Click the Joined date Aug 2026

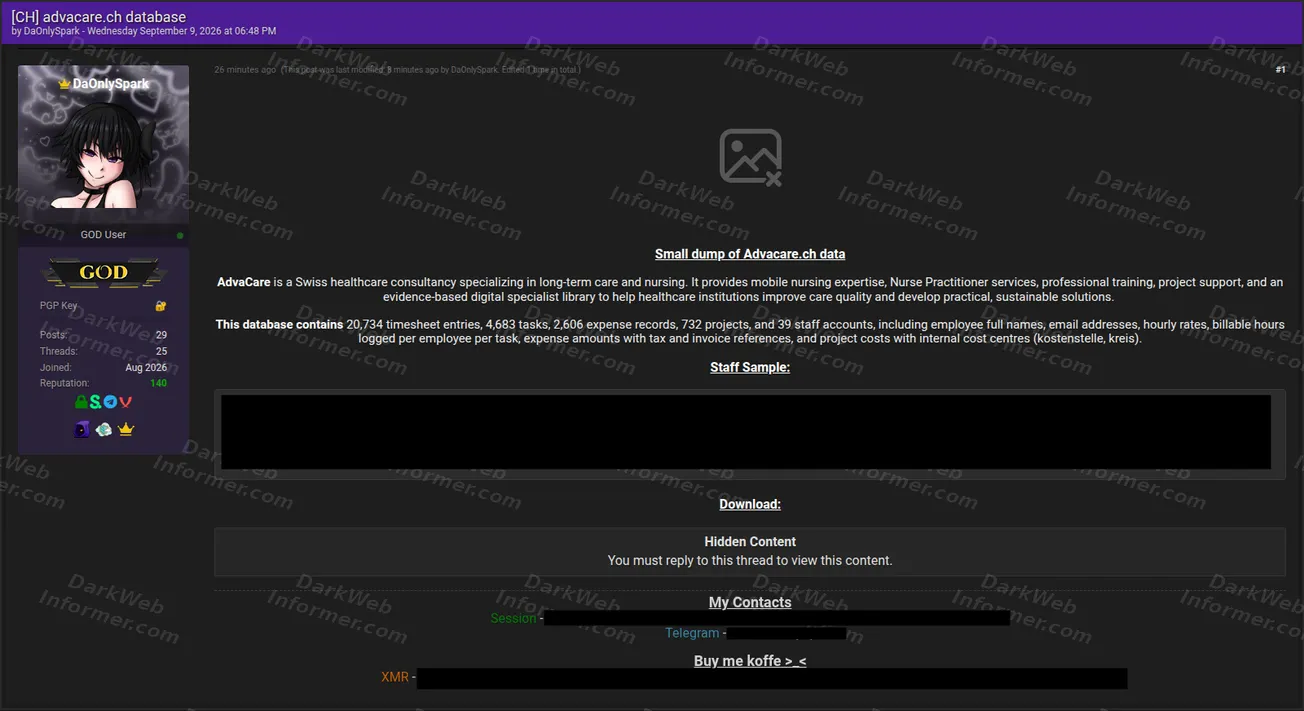pos(146,367)
